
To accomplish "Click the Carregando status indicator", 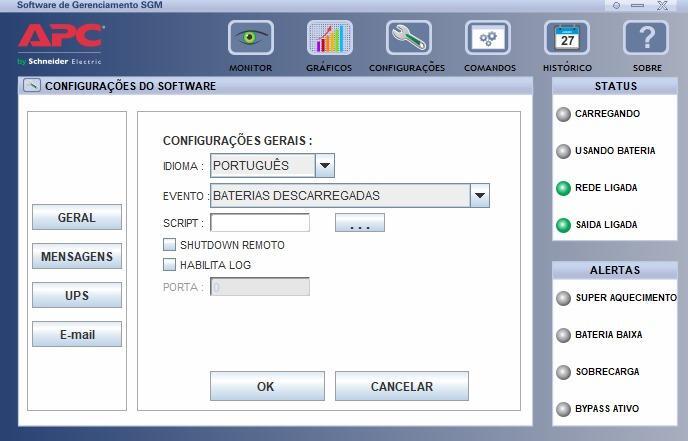I will click(563, 114).
